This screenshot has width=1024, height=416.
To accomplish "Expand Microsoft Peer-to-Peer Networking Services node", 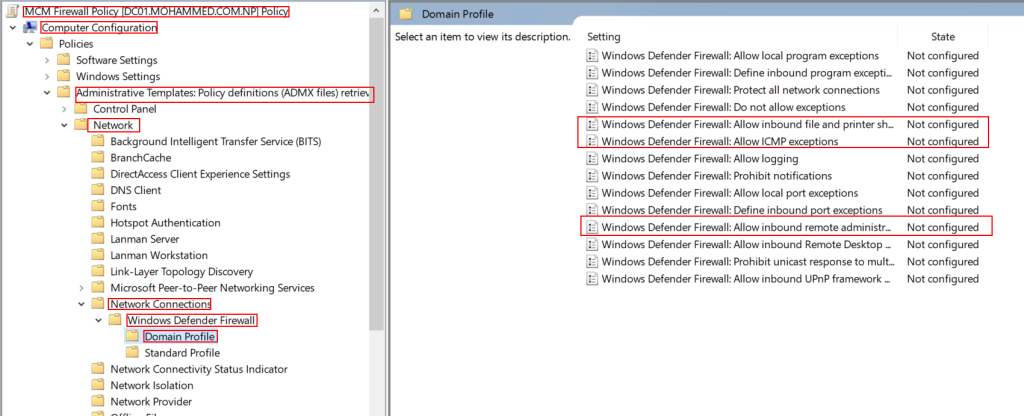I will coord(81,288).
